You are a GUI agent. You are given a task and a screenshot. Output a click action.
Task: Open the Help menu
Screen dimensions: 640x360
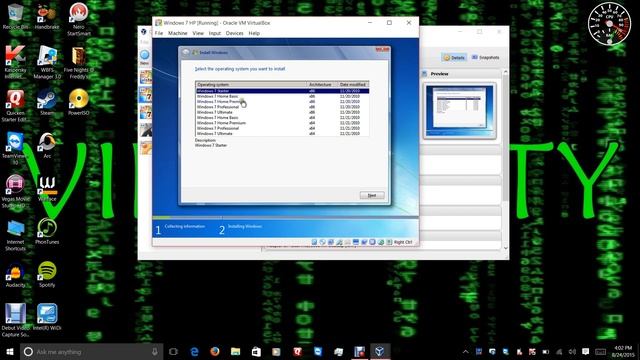click(254, 33)
